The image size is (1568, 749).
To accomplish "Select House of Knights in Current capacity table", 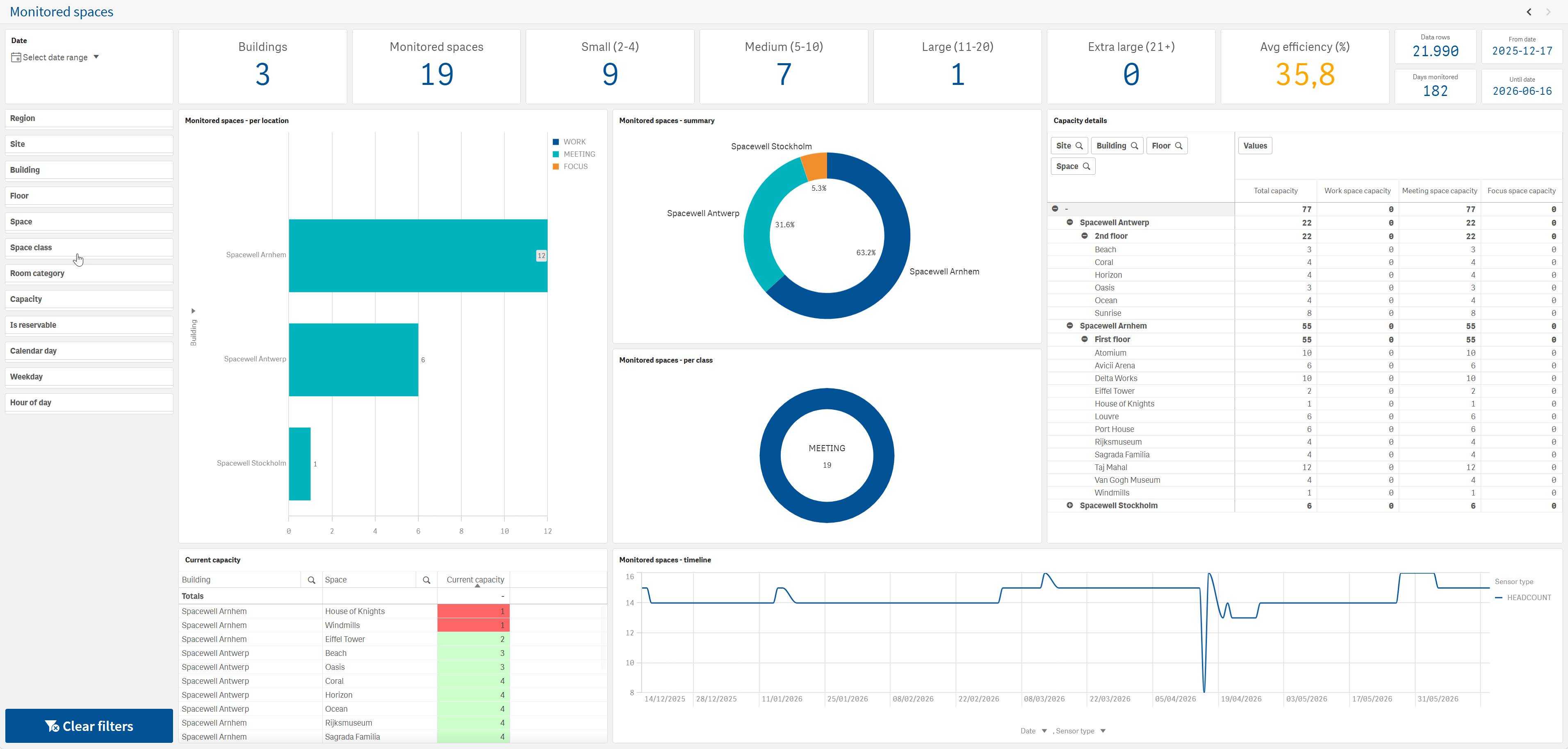I will click(355, 611).
